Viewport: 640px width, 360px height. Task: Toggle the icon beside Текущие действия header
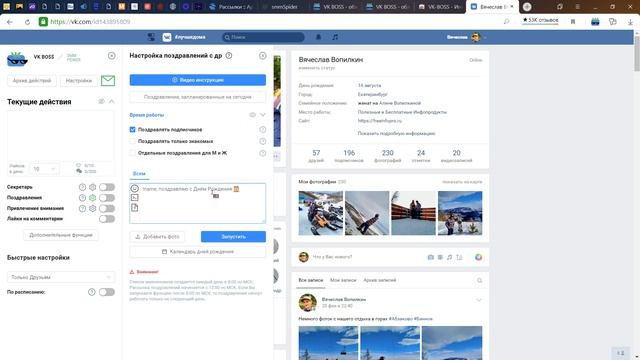click(101, 101)
